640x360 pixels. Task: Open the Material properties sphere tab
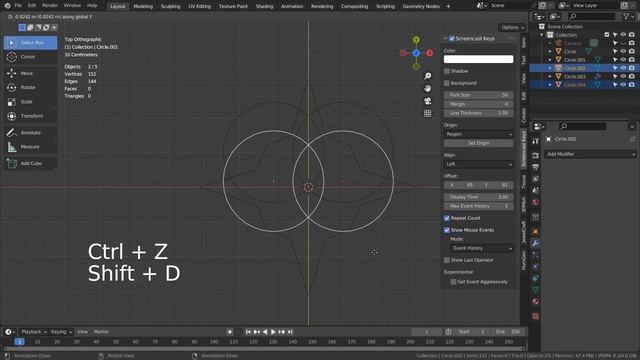click(536, 301)
